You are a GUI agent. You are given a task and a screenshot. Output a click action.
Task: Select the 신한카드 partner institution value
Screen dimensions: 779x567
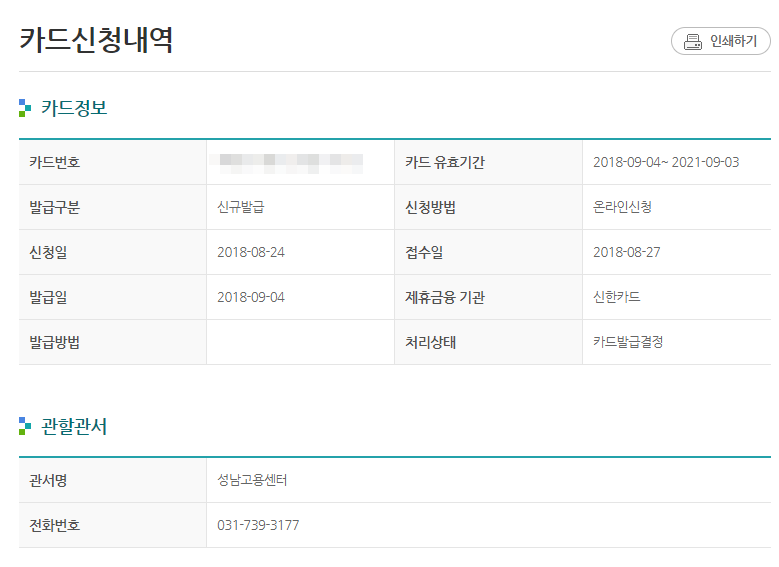pyautogui.click(x=617, y=297)
